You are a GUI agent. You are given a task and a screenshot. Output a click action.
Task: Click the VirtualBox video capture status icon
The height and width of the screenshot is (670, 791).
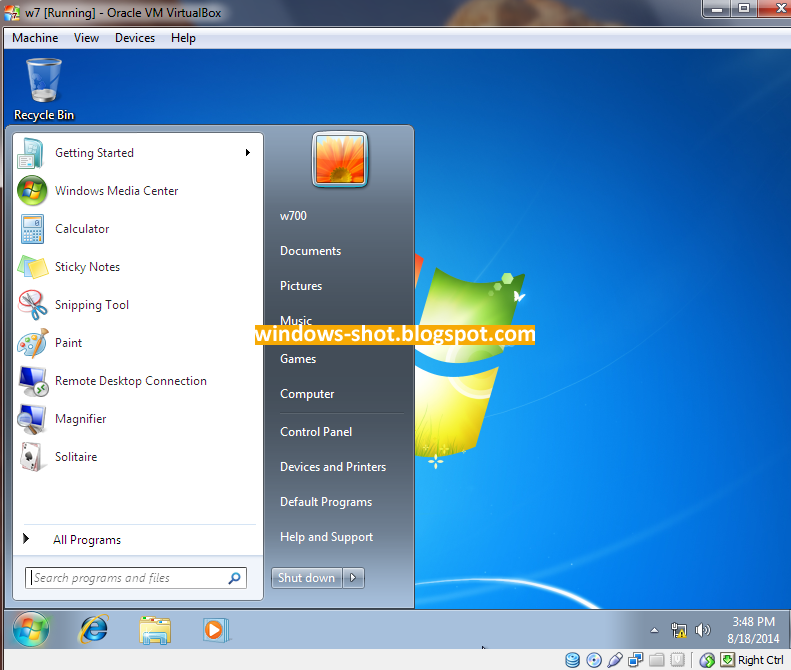click(677, 659)
